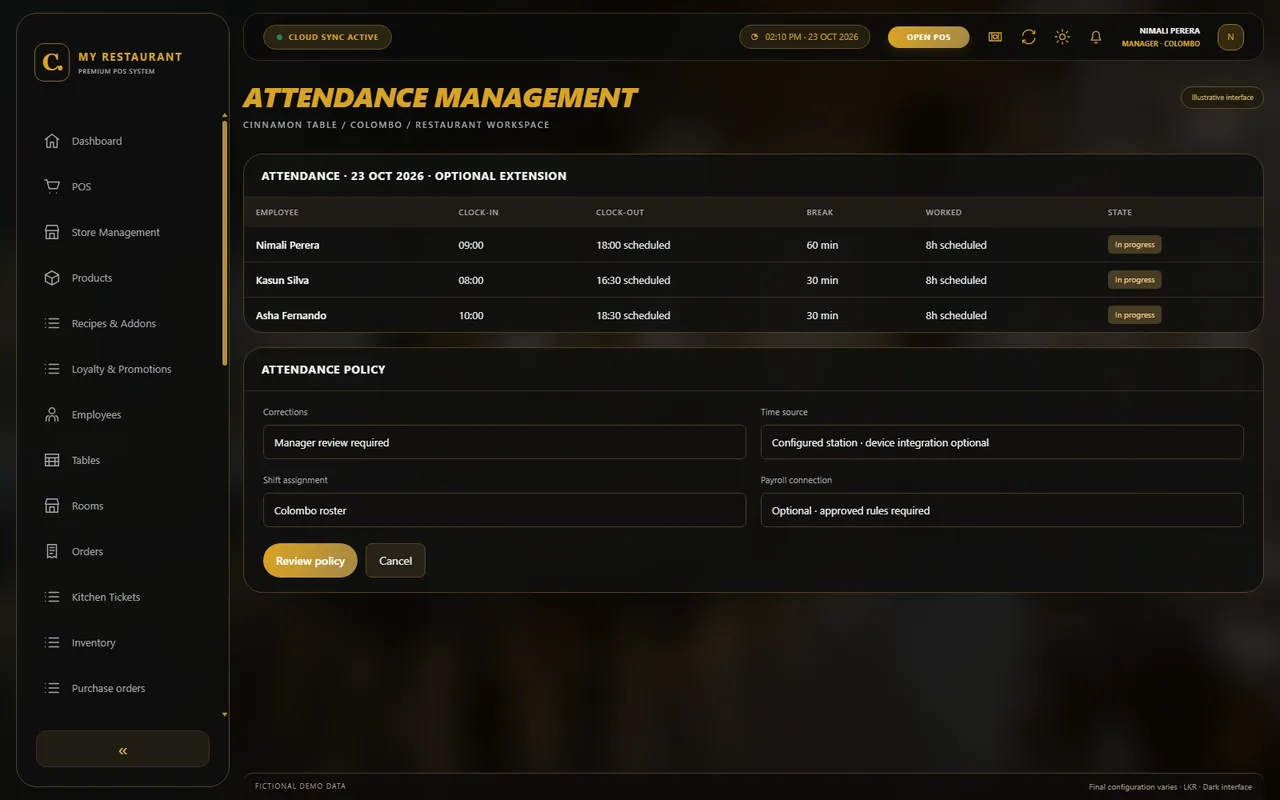Image resolution: width=1280 pixels, height=800 pixels.
Task: Click the Time source field
Action: click(1002, 442)
